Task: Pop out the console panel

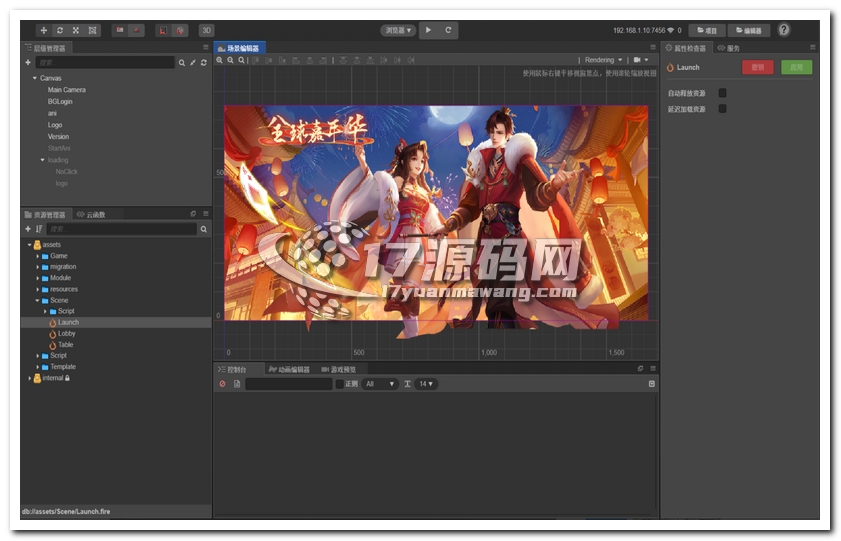Action: [x=640, y=369]
